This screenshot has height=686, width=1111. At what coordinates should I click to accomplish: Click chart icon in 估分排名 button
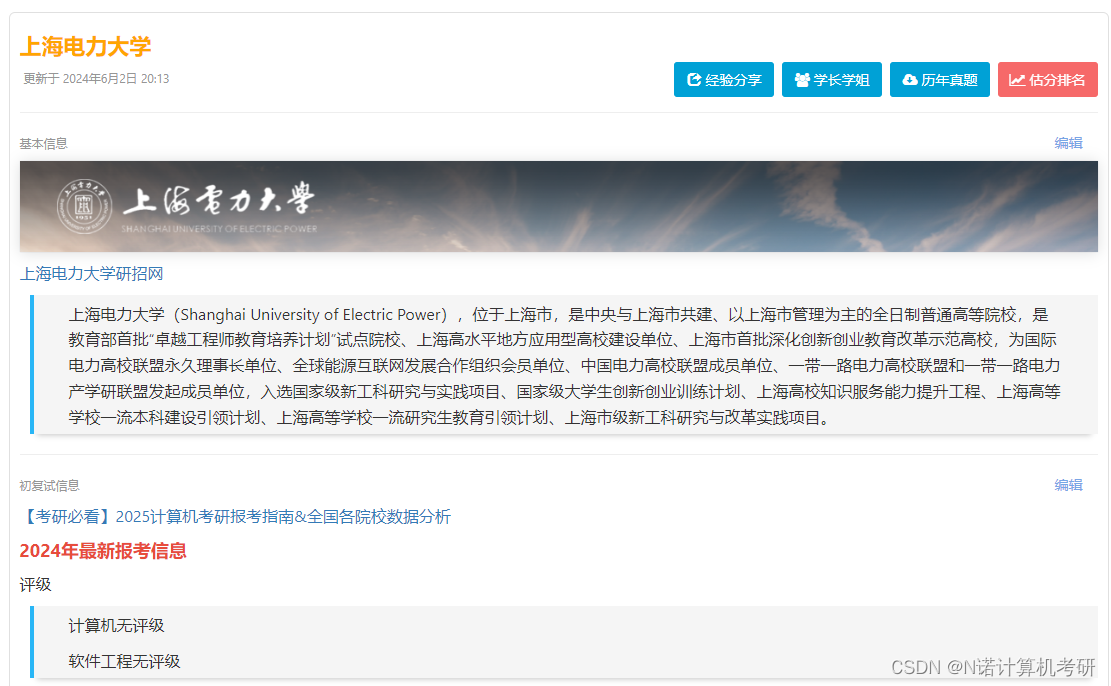pos(1017,80)
